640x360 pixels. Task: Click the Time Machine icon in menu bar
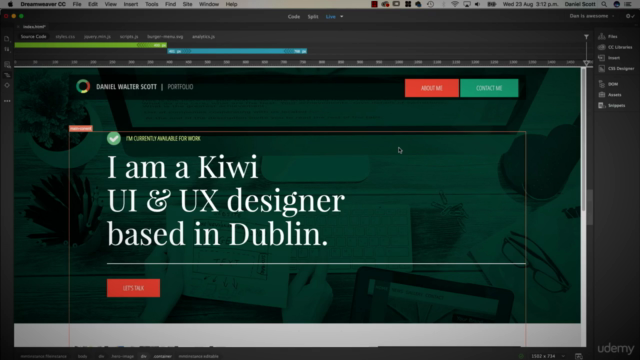pos(430,4)
